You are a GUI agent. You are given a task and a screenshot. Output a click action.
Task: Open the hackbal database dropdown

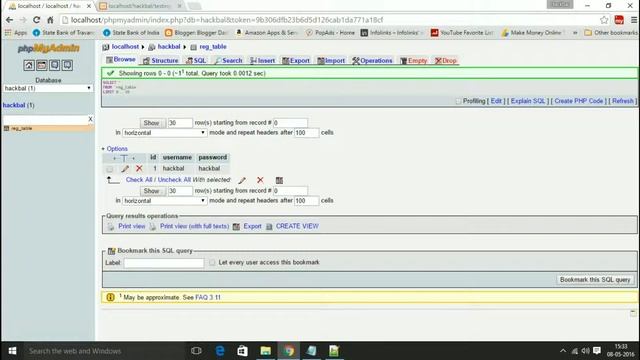point(48,88)
